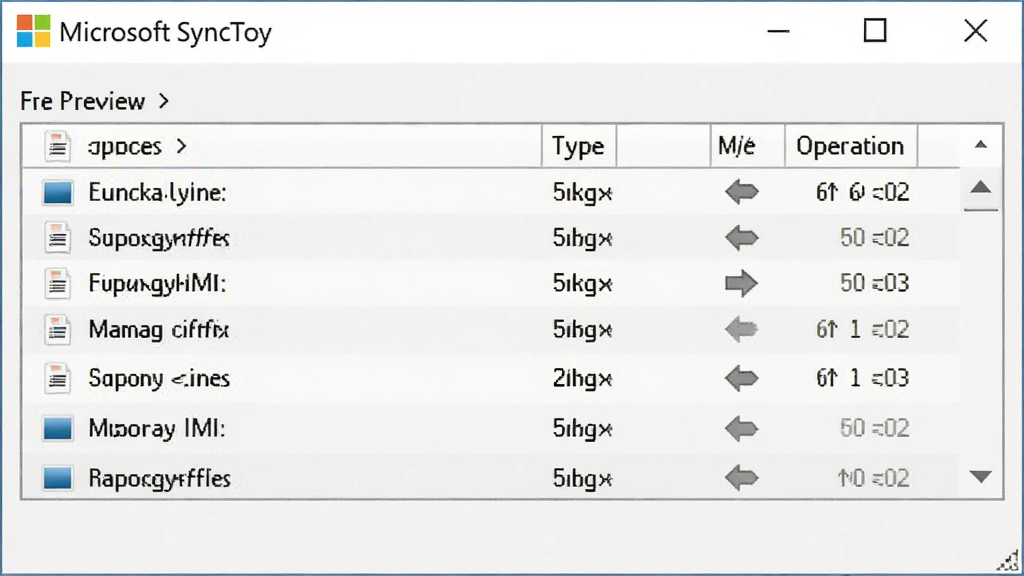
Task: Close the Microsoft SyncToy window
Action: tap(976, 31)
